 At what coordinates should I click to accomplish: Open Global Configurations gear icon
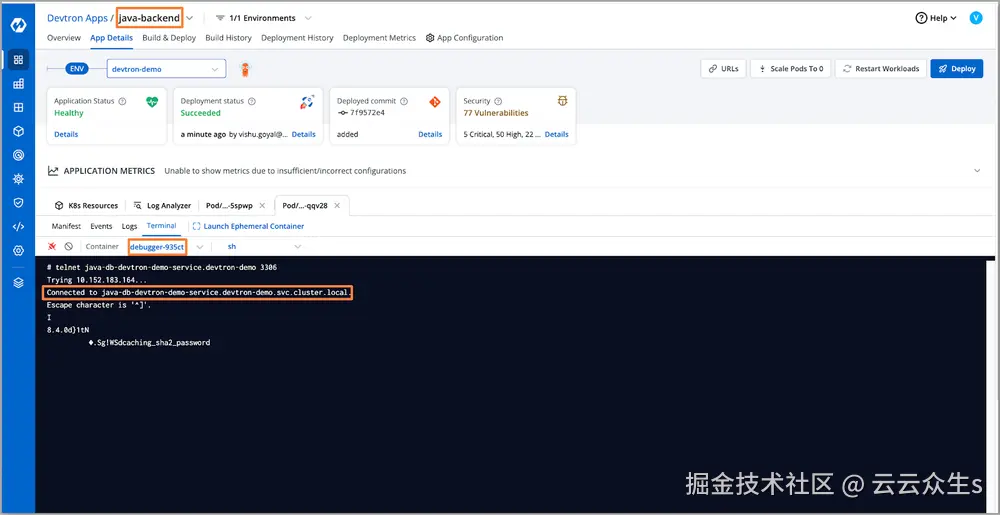tap(18, 250)
